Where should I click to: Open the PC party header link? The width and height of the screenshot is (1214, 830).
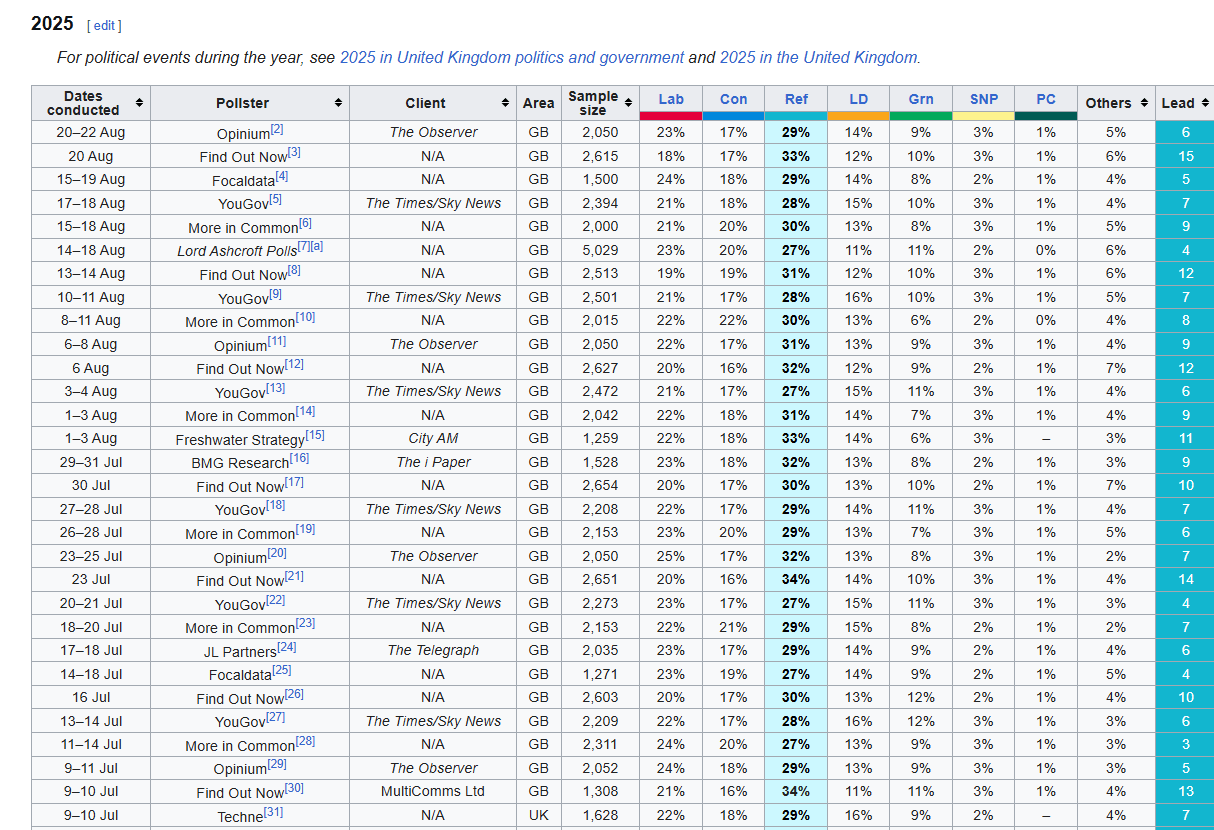coord(1046,99)
